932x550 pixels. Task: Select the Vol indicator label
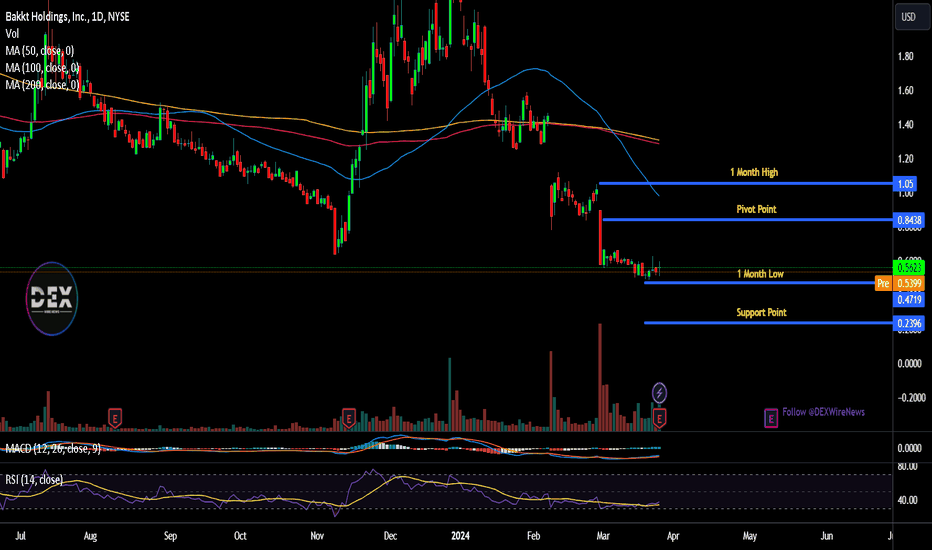(12, 34)
